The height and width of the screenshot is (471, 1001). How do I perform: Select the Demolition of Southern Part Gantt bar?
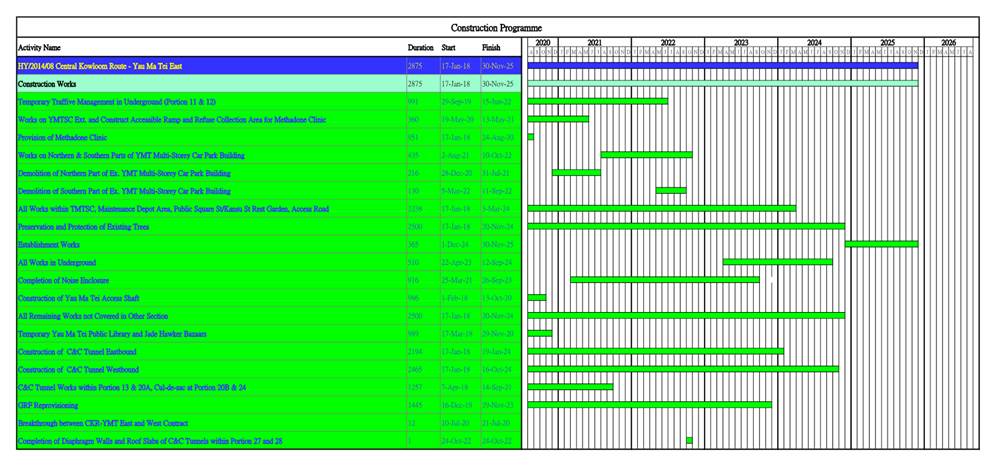click(x=671, y=191)
